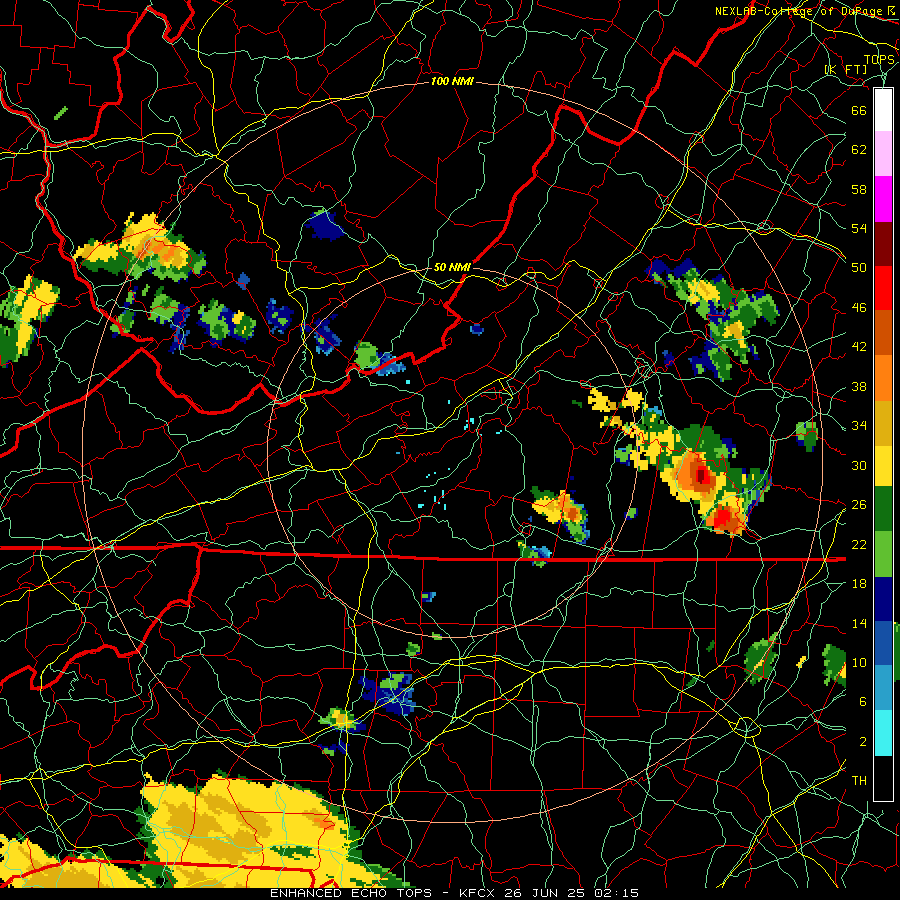The width and height of the screenshot is (900, 900).
Task: Click the 22 label on the legend
Action: 859,544
